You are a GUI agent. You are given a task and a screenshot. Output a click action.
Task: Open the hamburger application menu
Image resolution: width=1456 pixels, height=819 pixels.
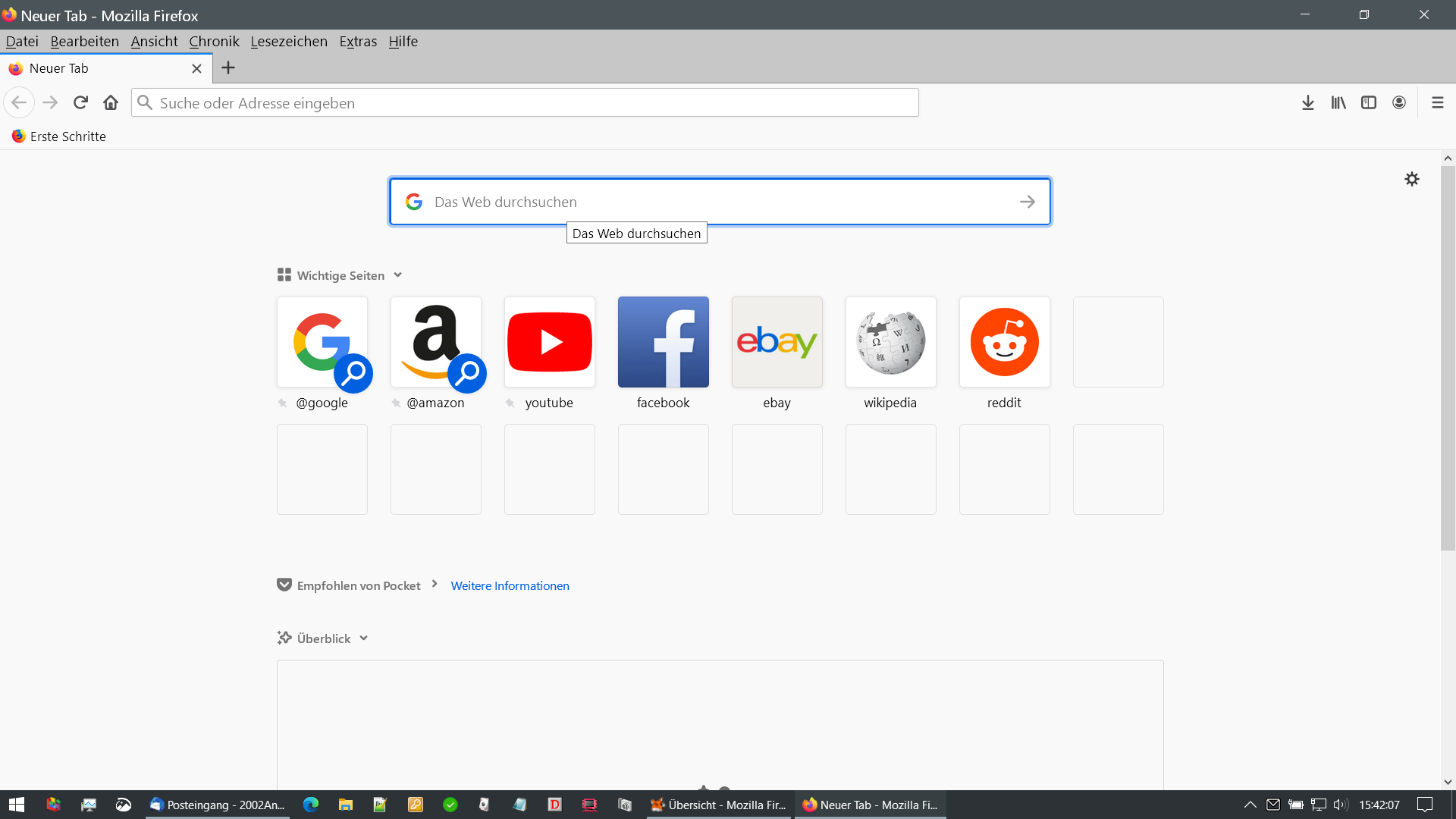point(1437,103)
